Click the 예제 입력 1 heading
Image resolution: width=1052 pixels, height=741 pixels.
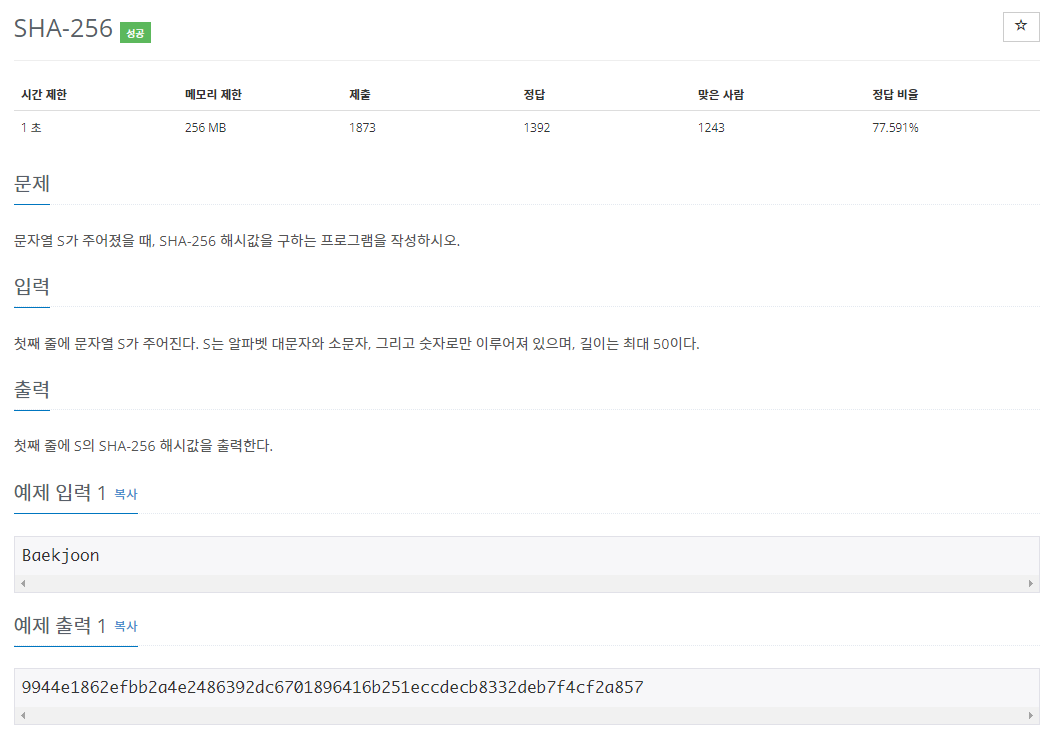coord(57,493)
